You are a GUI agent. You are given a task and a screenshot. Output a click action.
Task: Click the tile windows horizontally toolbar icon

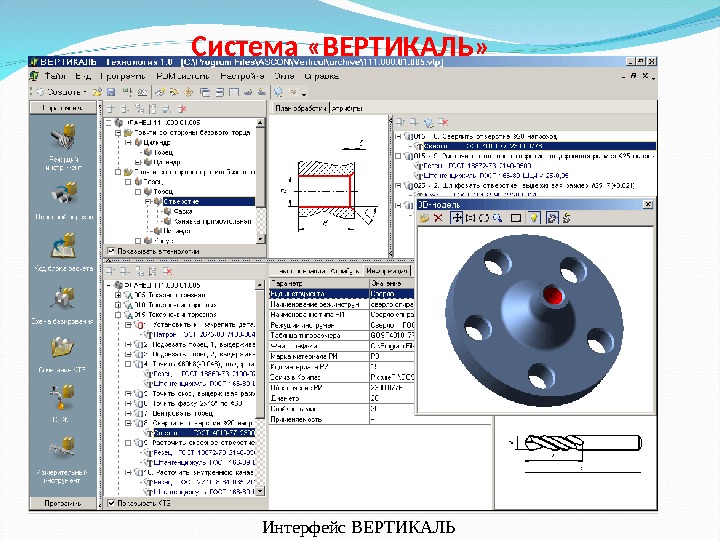(x=220, y=92)
